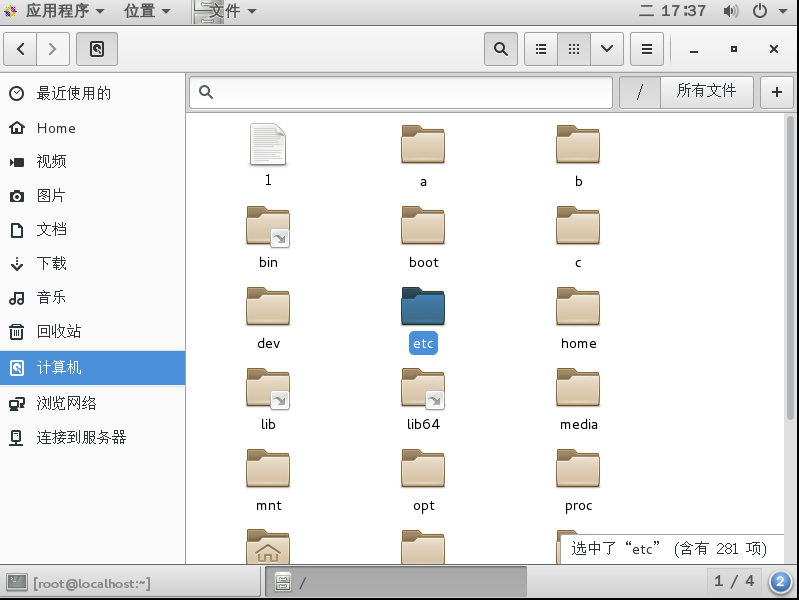Open 连接到服务器 in the sidebar
The height and width of the screenshot is (600, 799).
click(92, 437)
